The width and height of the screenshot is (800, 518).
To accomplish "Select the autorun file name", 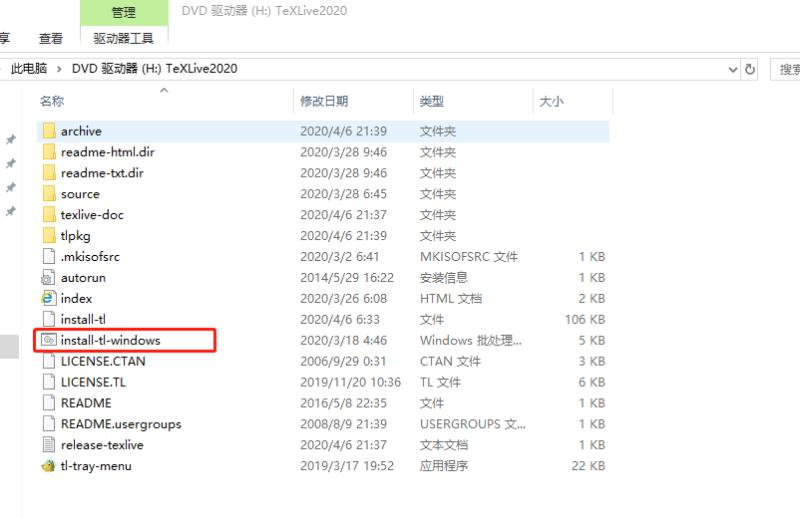I will click(x=83, y=278).
